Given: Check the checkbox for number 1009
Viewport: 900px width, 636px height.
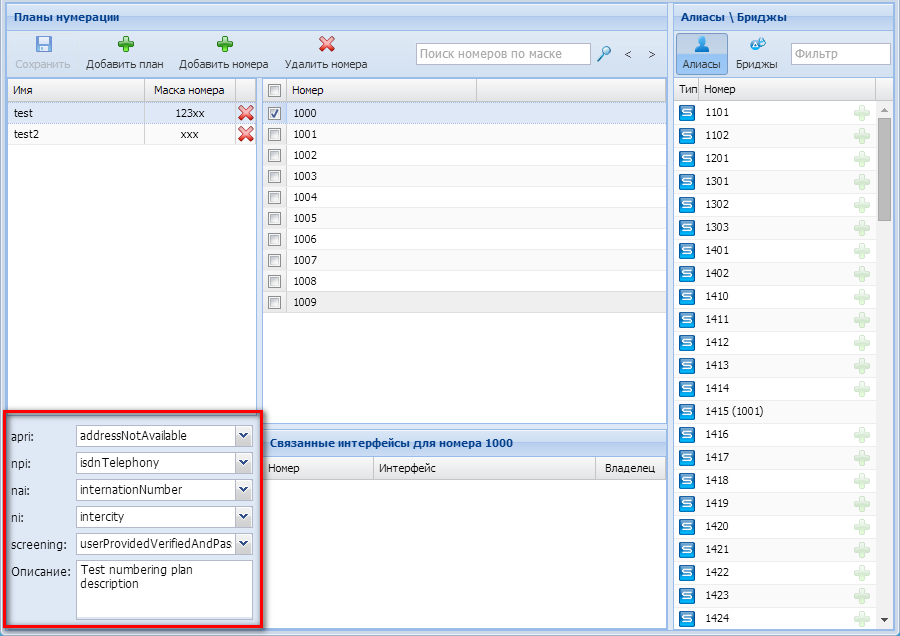Looking at the screenshot, I should pyautogui.click(x=274, y=302).
